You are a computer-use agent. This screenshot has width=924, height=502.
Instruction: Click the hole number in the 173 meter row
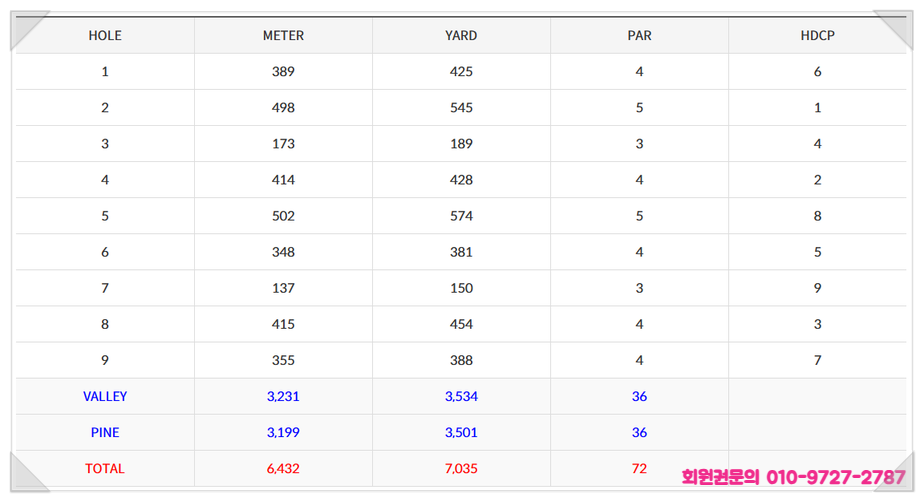click(x=105, y=144)
